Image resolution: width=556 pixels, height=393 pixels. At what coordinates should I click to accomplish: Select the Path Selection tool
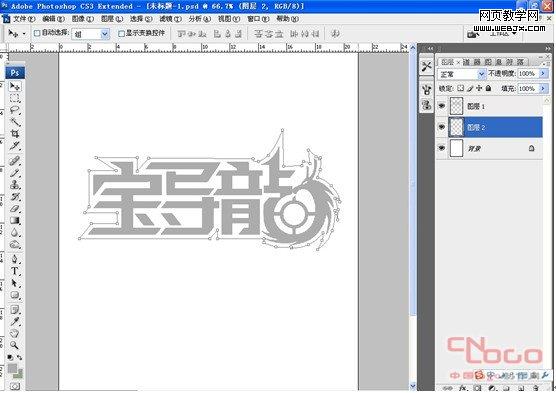point(15,283)
